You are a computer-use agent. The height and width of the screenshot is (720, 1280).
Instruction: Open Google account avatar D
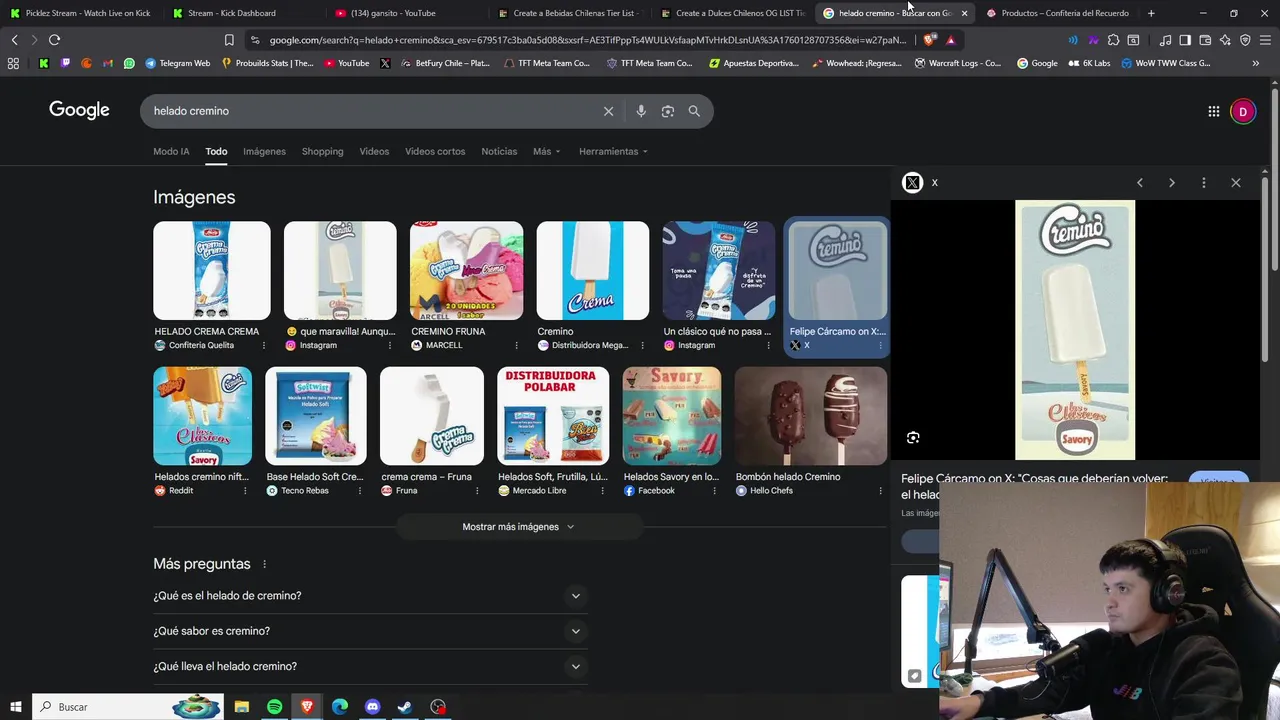1243,111
